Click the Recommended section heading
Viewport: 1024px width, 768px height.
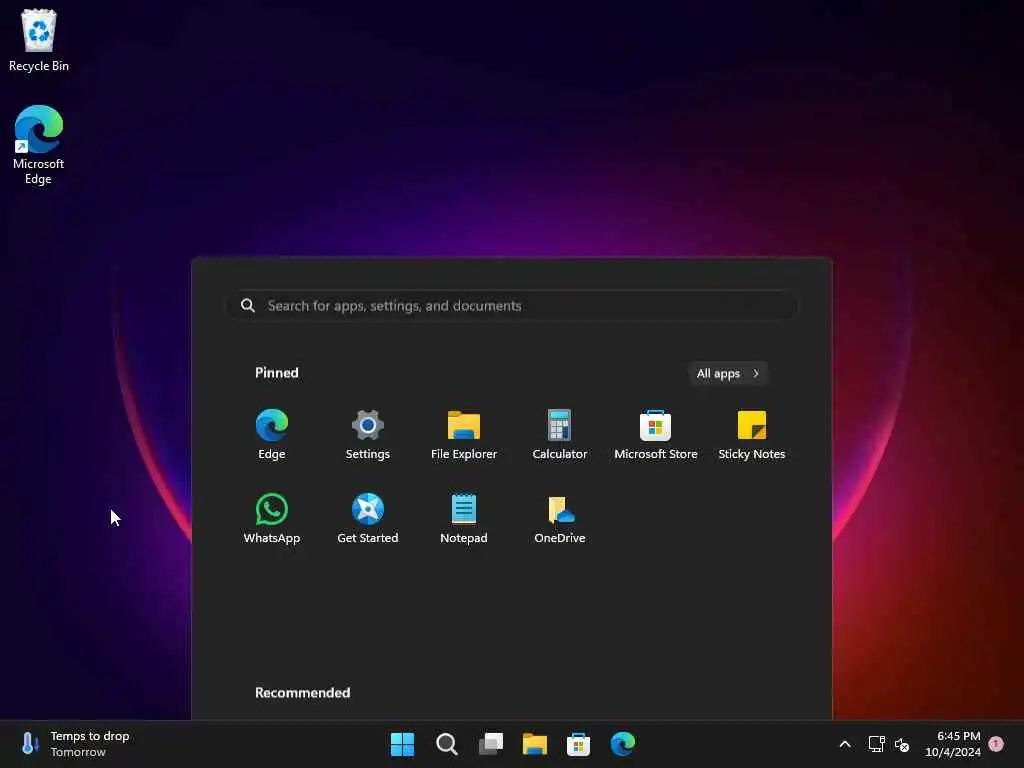click(302, 692)
